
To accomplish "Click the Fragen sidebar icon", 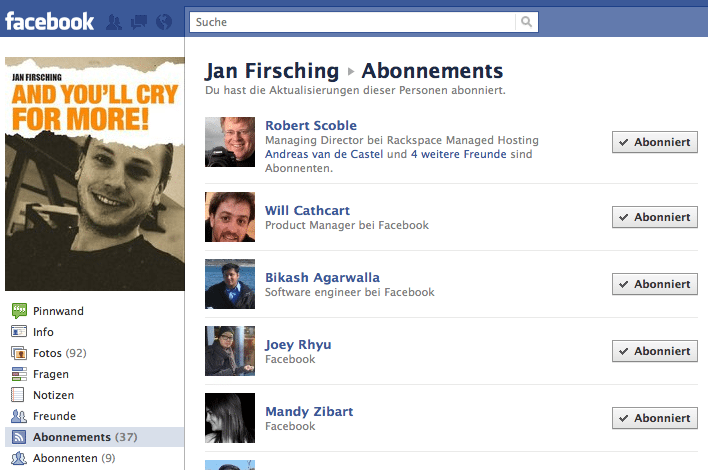I will coord(19,374).
